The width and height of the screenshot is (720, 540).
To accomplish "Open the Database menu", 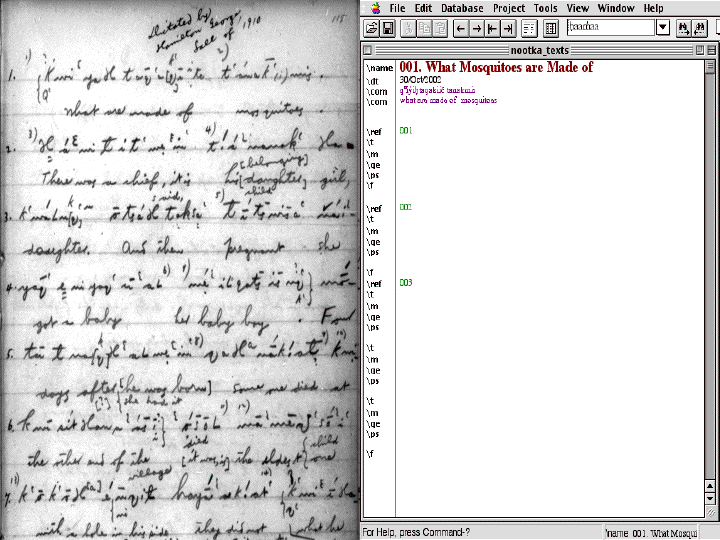I will pos(462,8).
